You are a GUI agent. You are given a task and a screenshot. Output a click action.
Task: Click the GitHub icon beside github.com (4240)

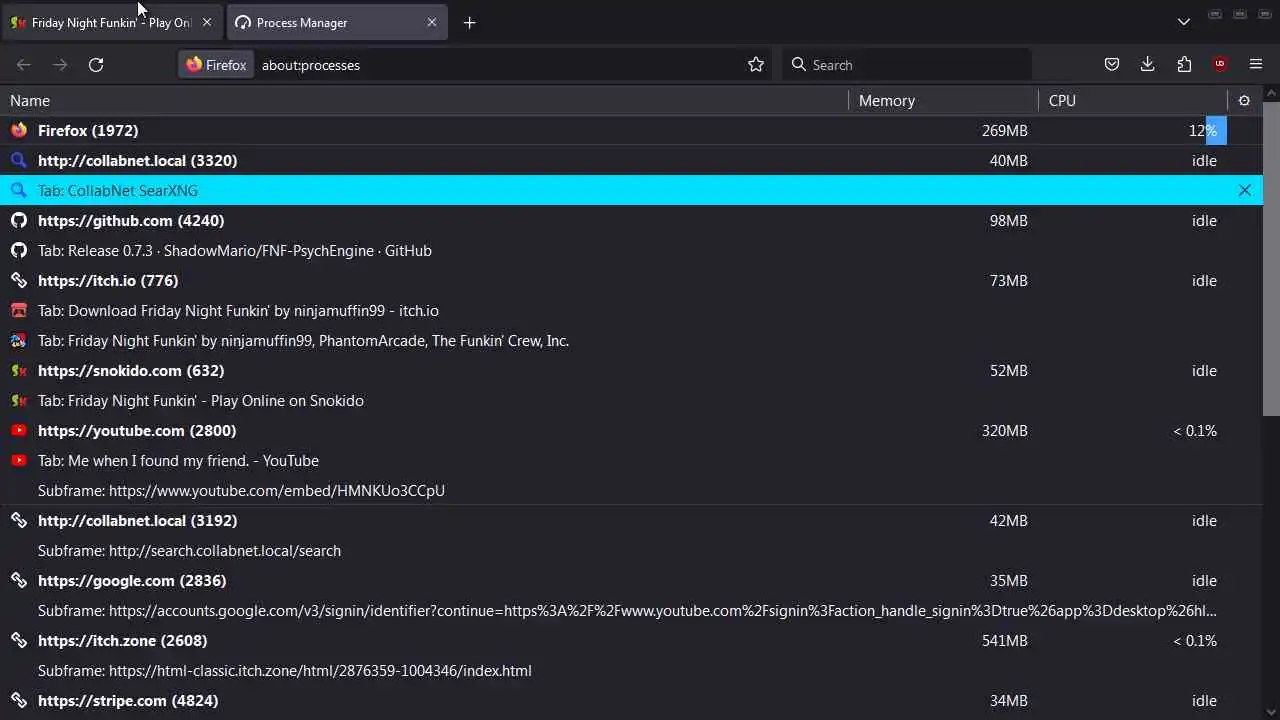(18, 220)
